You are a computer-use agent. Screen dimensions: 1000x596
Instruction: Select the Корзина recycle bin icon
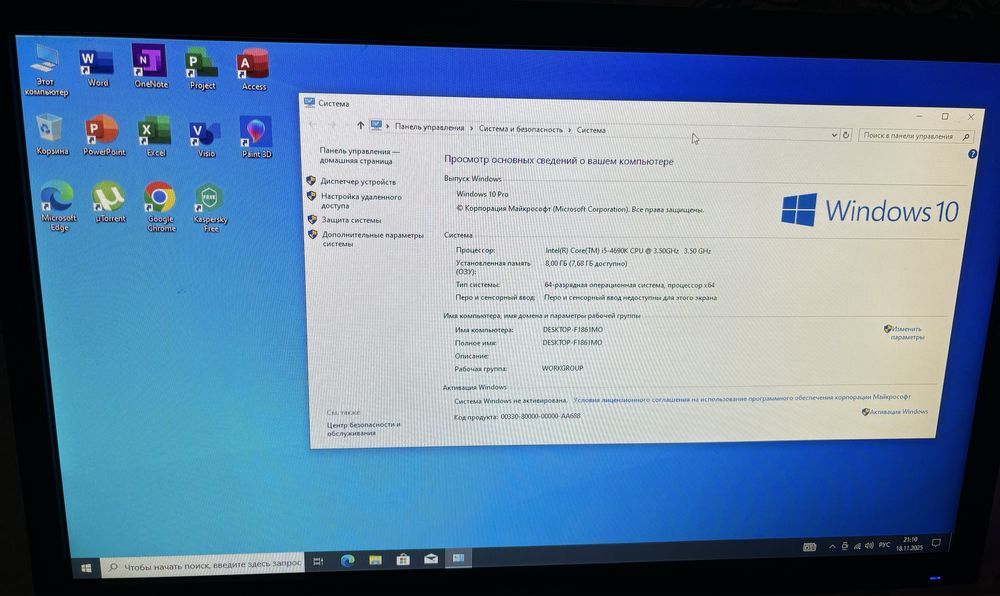(51, 135)
